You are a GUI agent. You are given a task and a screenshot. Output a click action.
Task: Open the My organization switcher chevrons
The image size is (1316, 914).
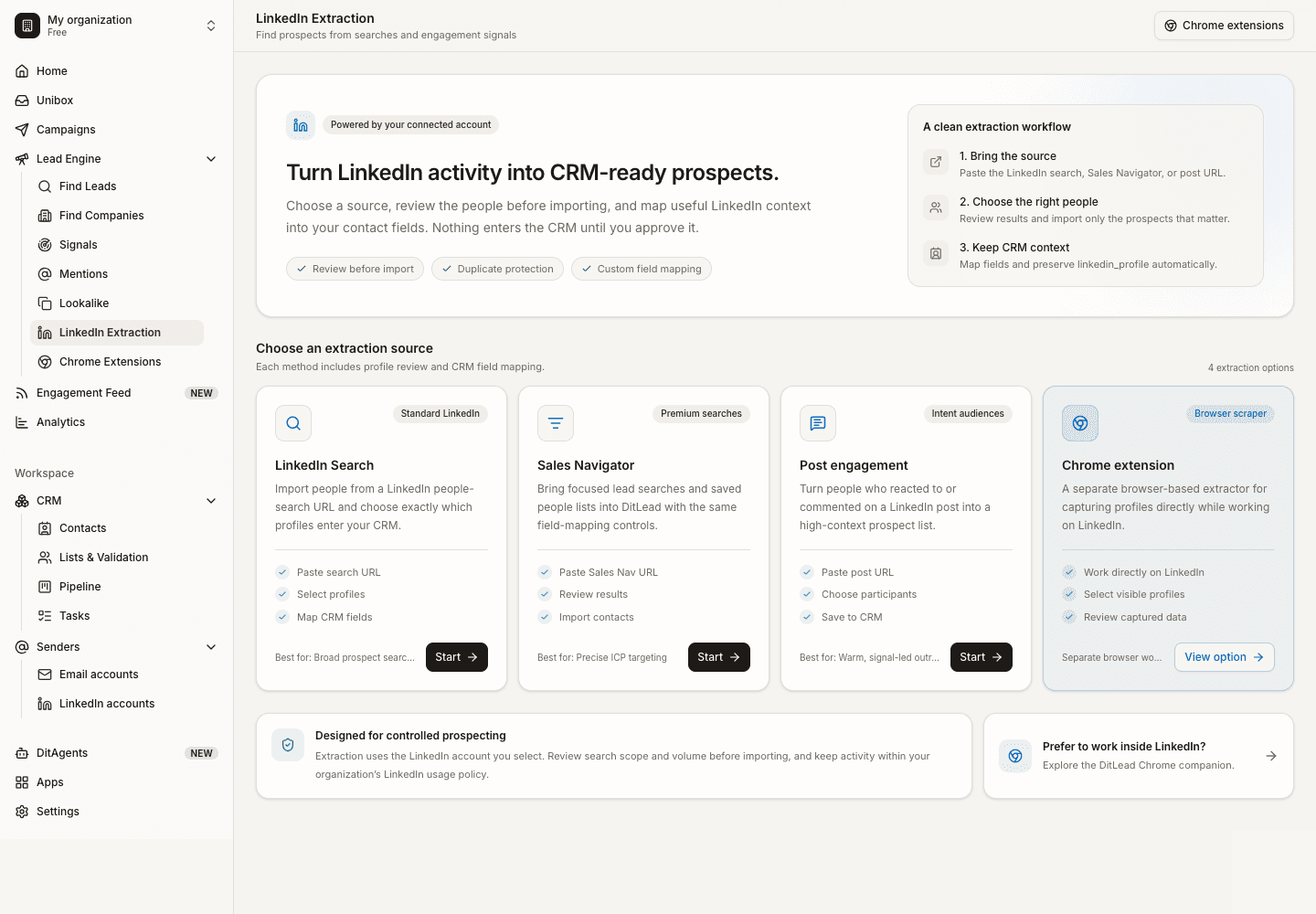[x=211, y=26]
